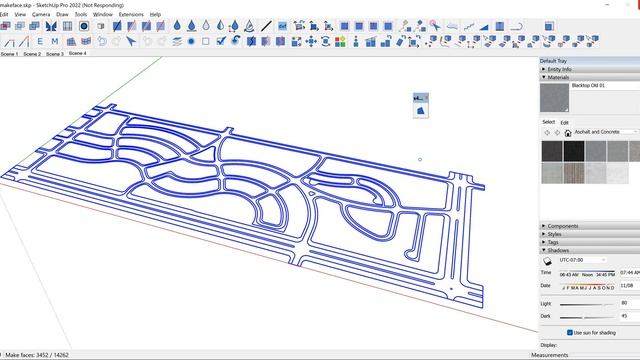Click the butterfly-shaped toolbar icon
The width and height of the screenshot is (640, 360).
(x=51, y=26)
